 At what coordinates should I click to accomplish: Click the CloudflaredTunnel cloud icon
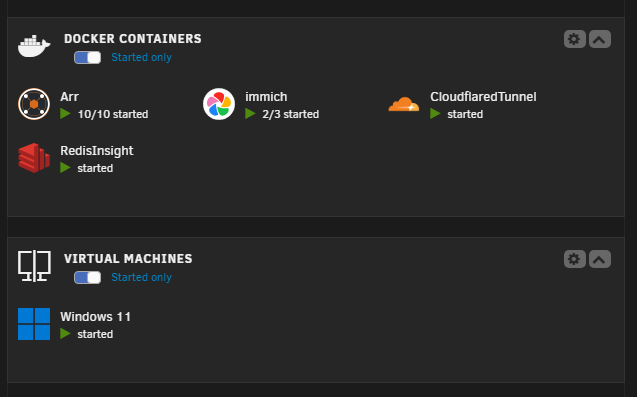404,104
